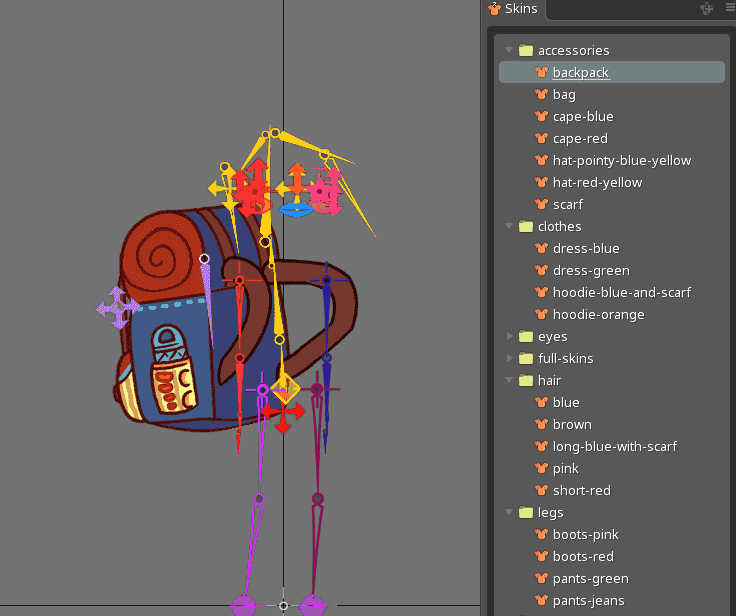Select the backpack skin
736x616 pixels.
pos(580,73)
